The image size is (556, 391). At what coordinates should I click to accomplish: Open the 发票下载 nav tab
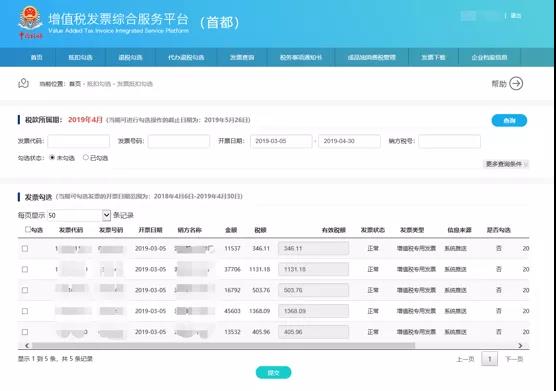433,57
